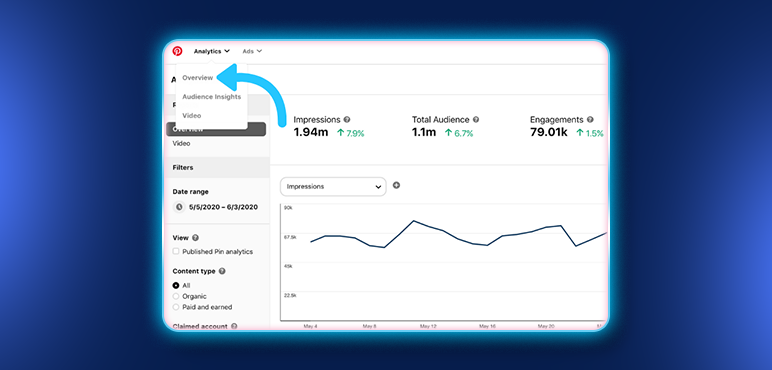
Task: Click the 1.94m impressions value
Action: click(x=311, y=132)
